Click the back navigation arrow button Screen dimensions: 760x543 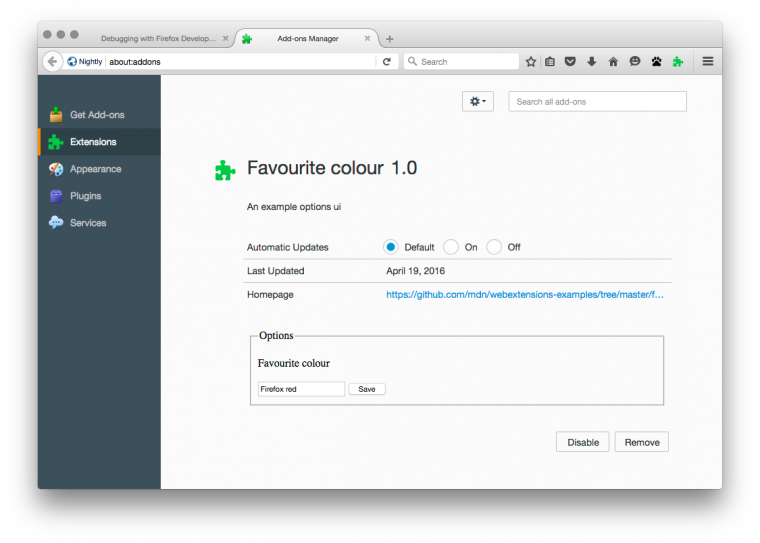[x=52, y=62]
